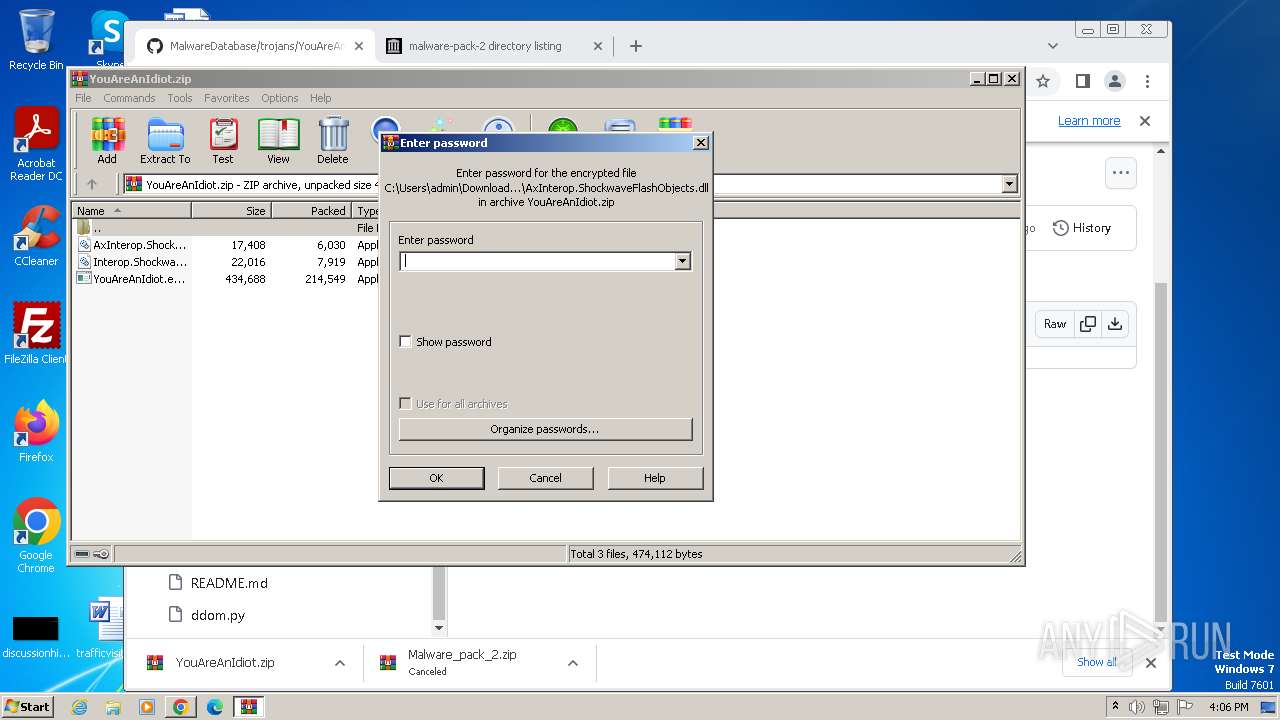Close the MalwareDatabase browser tab
This screenshot has height=720, width=1280.
[359, 46]
